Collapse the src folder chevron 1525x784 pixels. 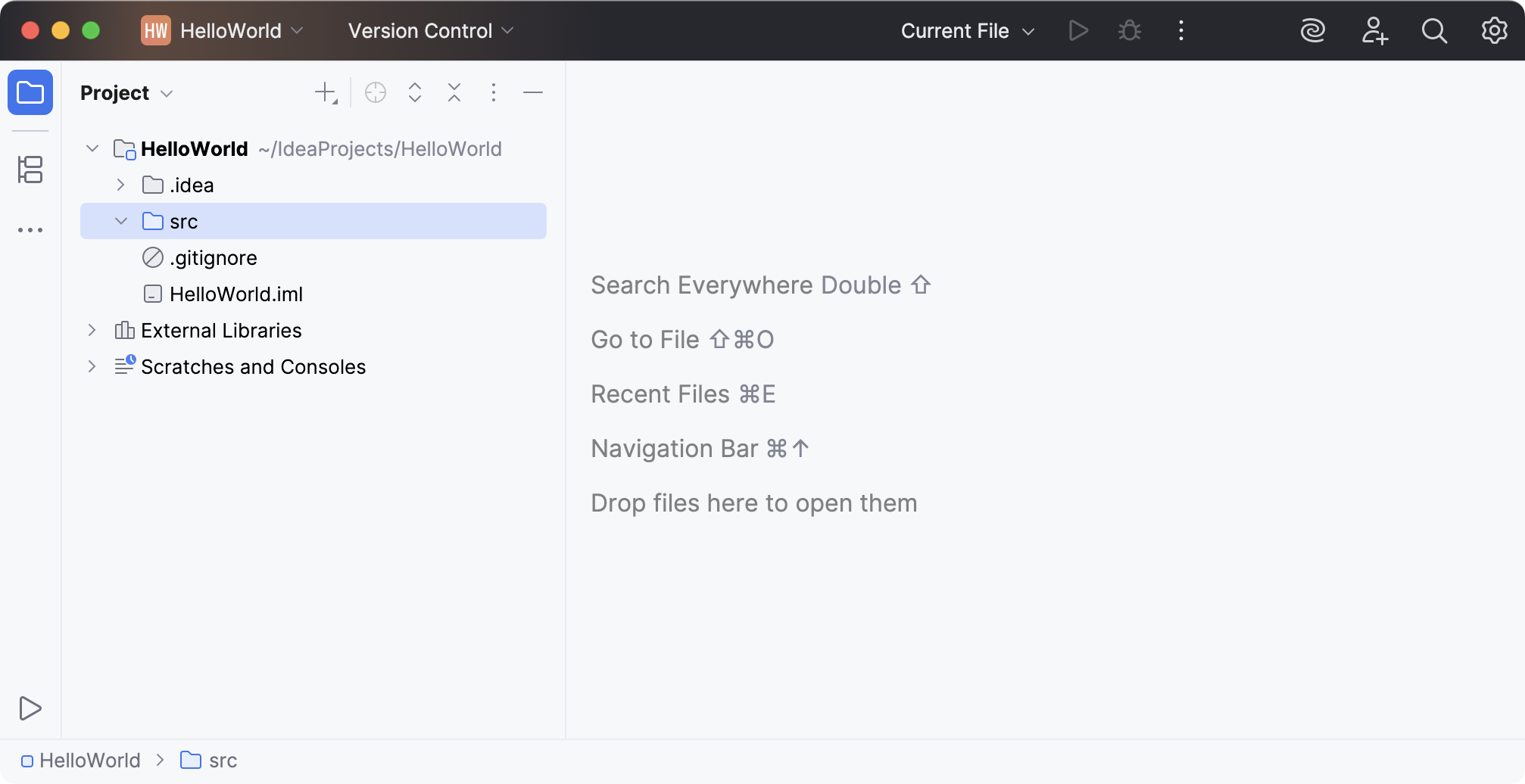[120, 221]
